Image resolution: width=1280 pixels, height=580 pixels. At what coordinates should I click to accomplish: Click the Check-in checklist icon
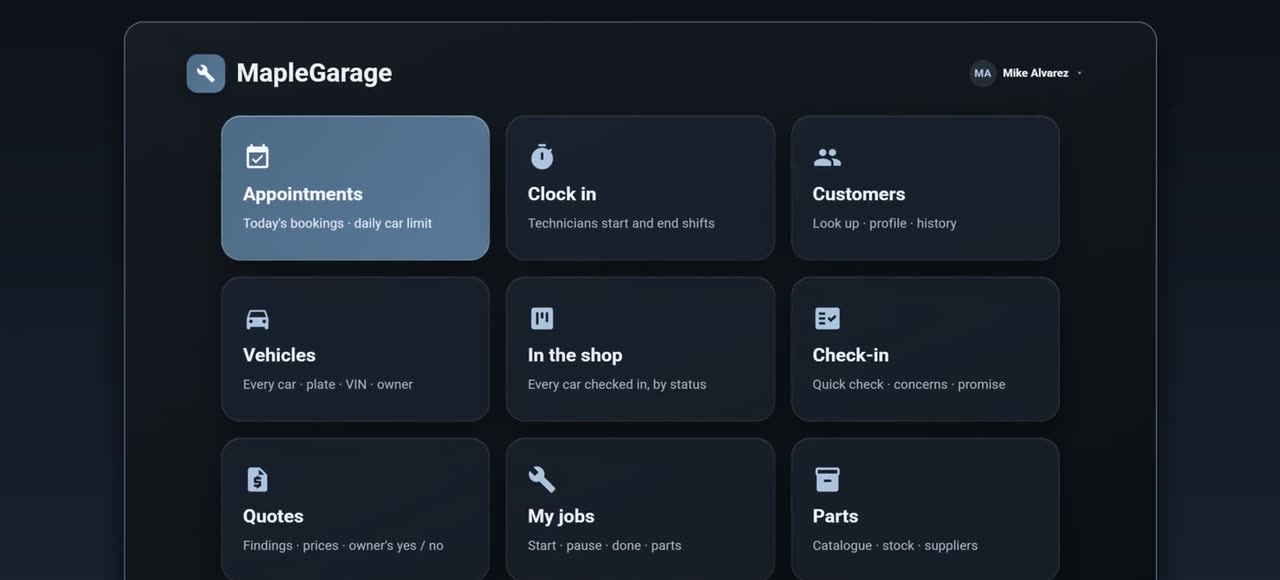tap(827, 318)
